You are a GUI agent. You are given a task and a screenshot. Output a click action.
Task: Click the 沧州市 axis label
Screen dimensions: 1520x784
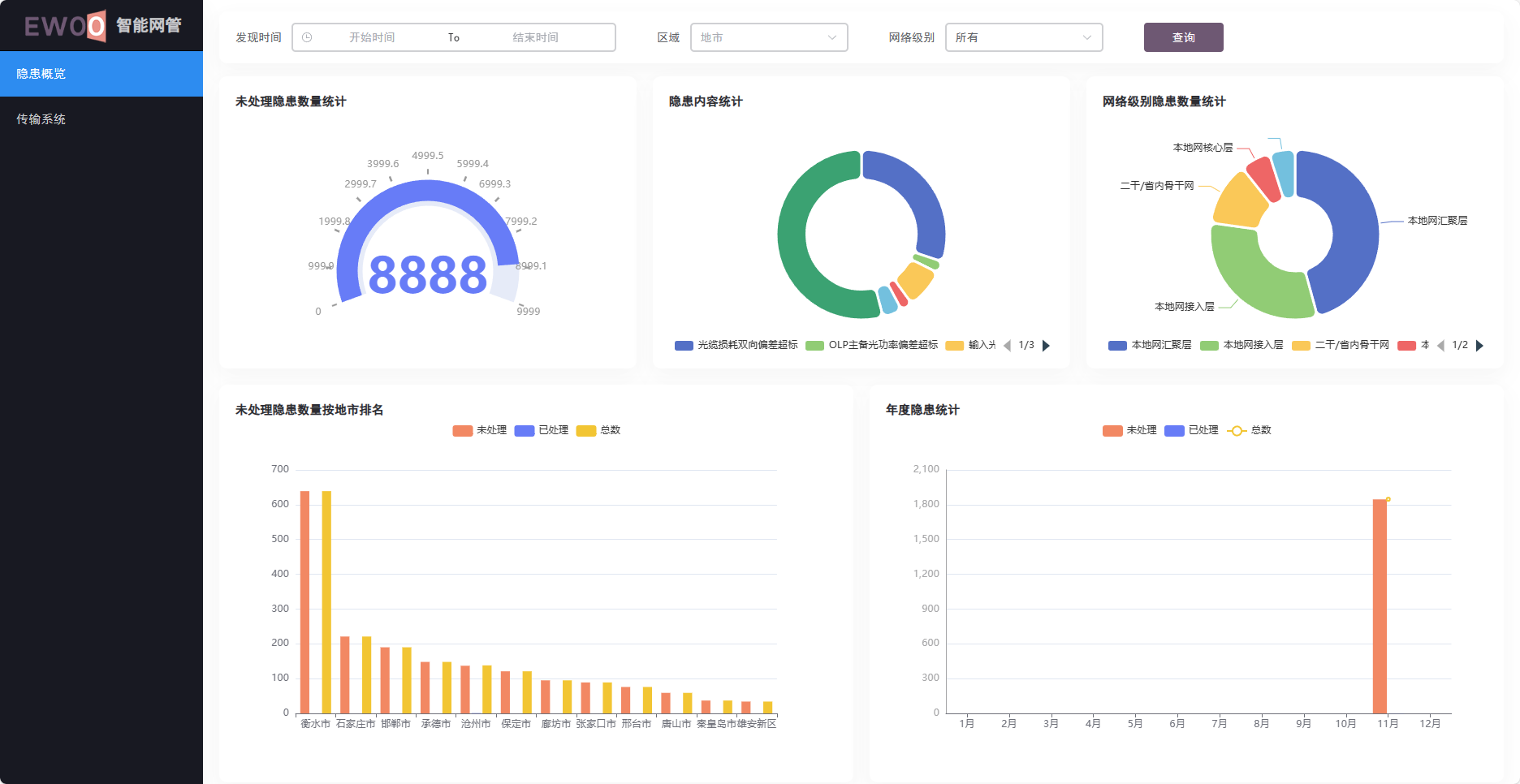(476, 724)
